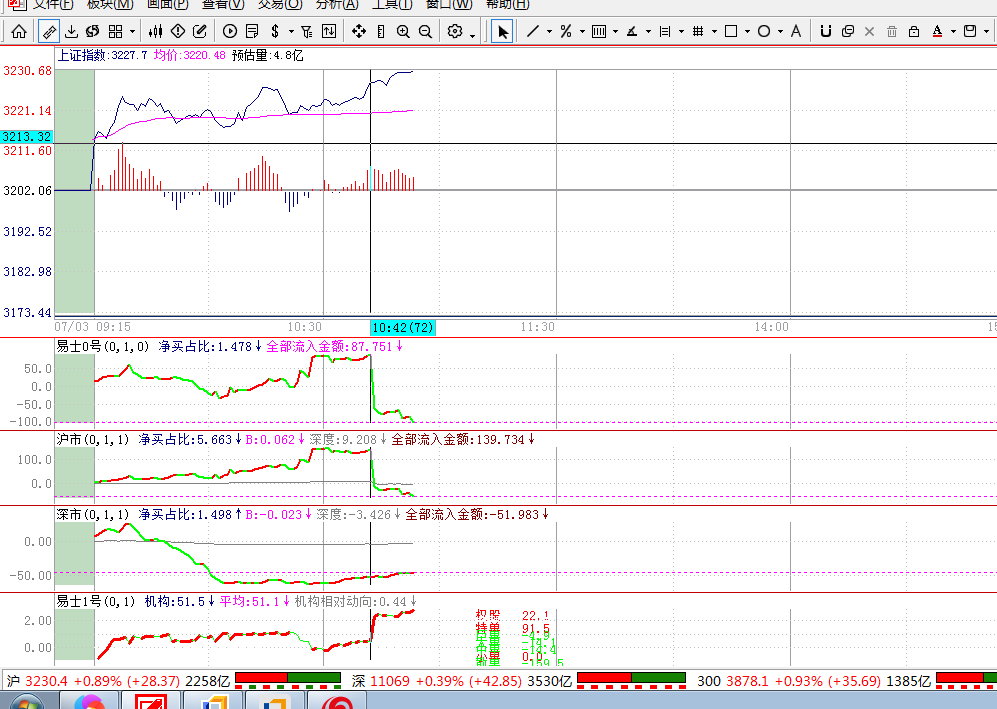
Task: Click the Home icon in toolbar
Action: [18, 32]
